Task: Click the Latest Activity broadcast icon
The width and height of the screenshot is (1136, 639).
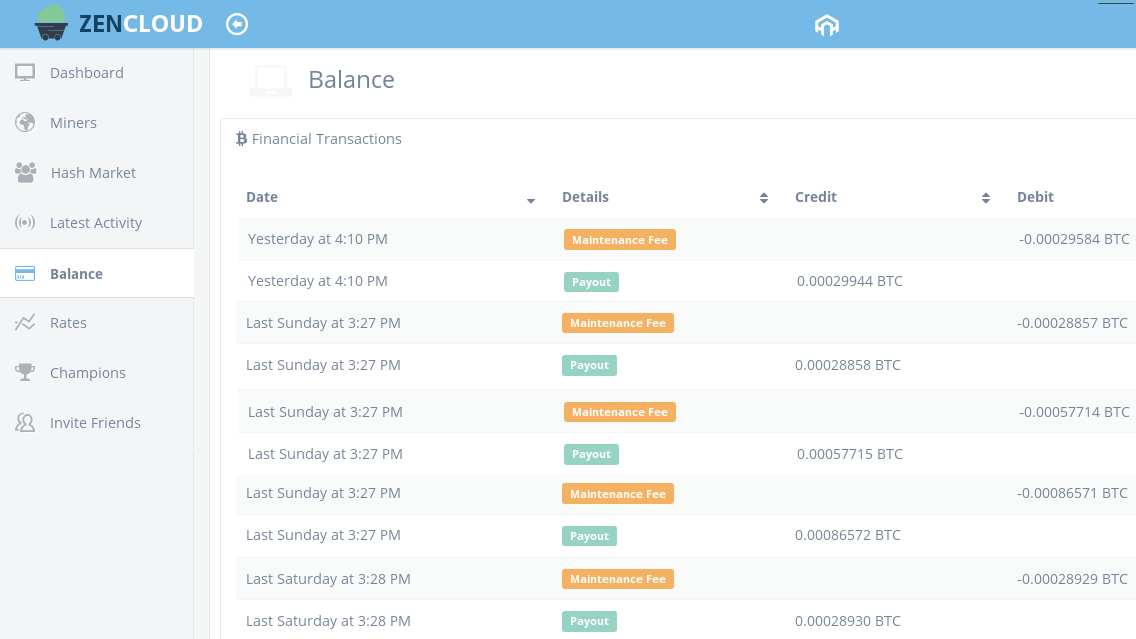Action: coord(25,223)
